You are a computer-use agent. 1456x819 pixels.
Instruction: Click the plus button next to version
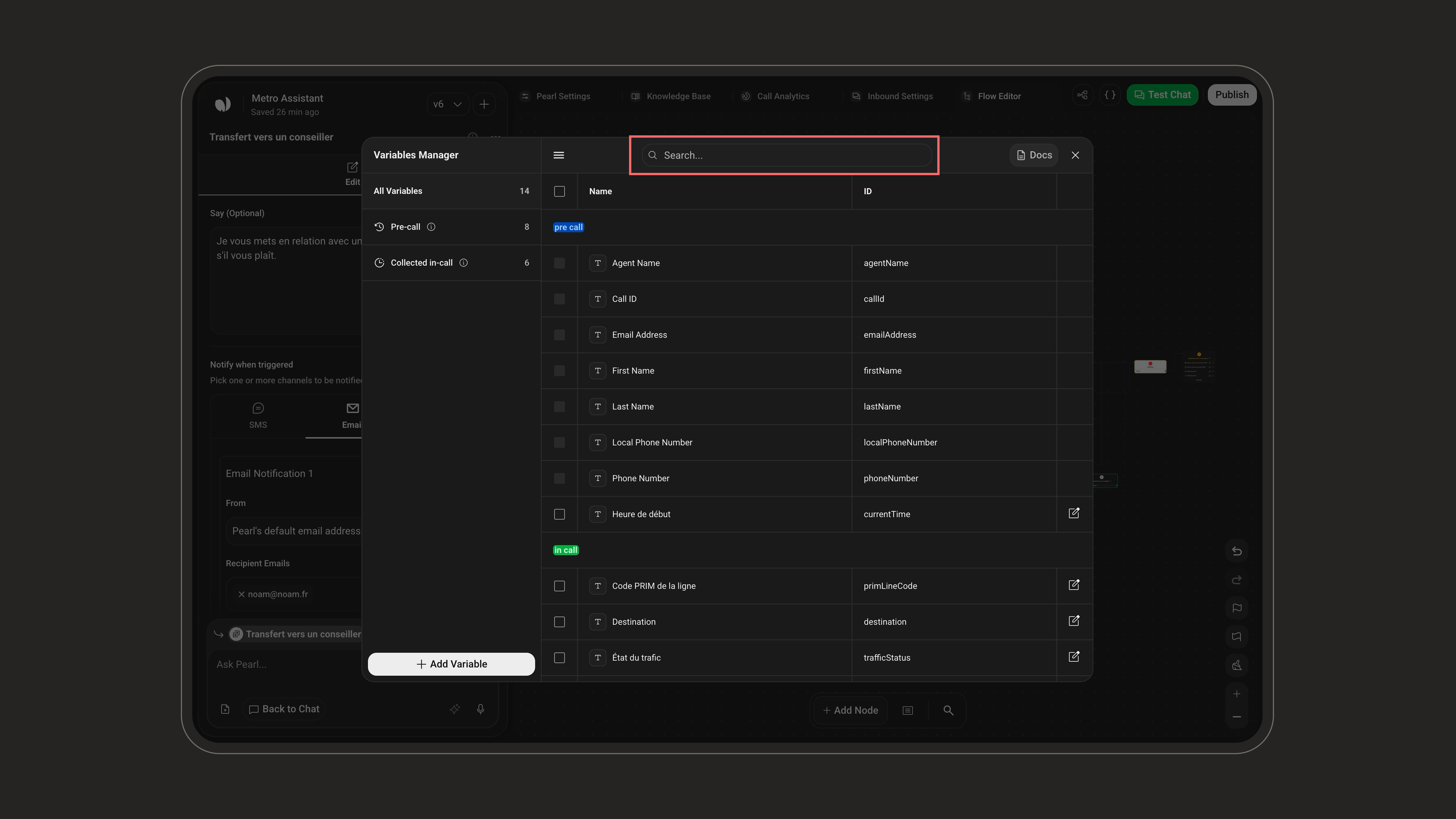coord(484,104)
